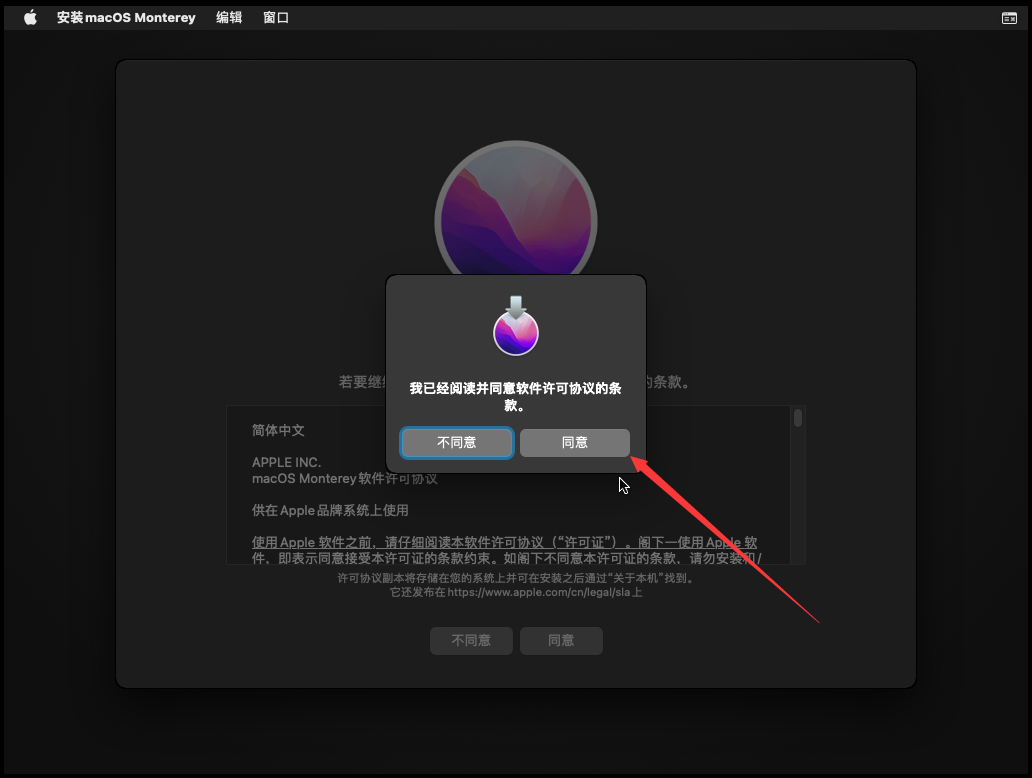
Task: Click the apple.com/cn/legal/sla URL text
Action: coord(539,592)
